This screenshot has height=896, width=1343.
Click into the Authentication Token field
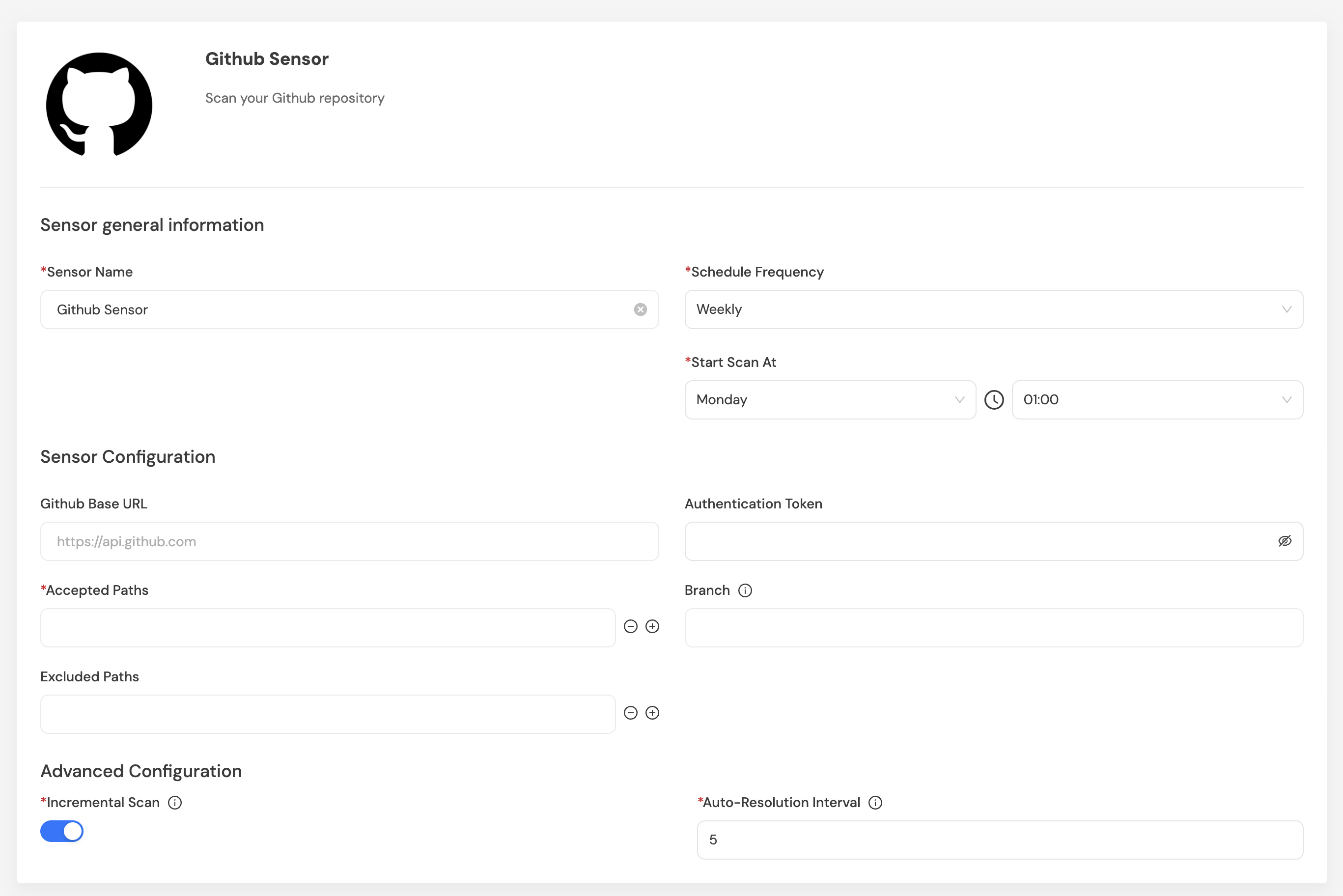[x=977, y=541]
